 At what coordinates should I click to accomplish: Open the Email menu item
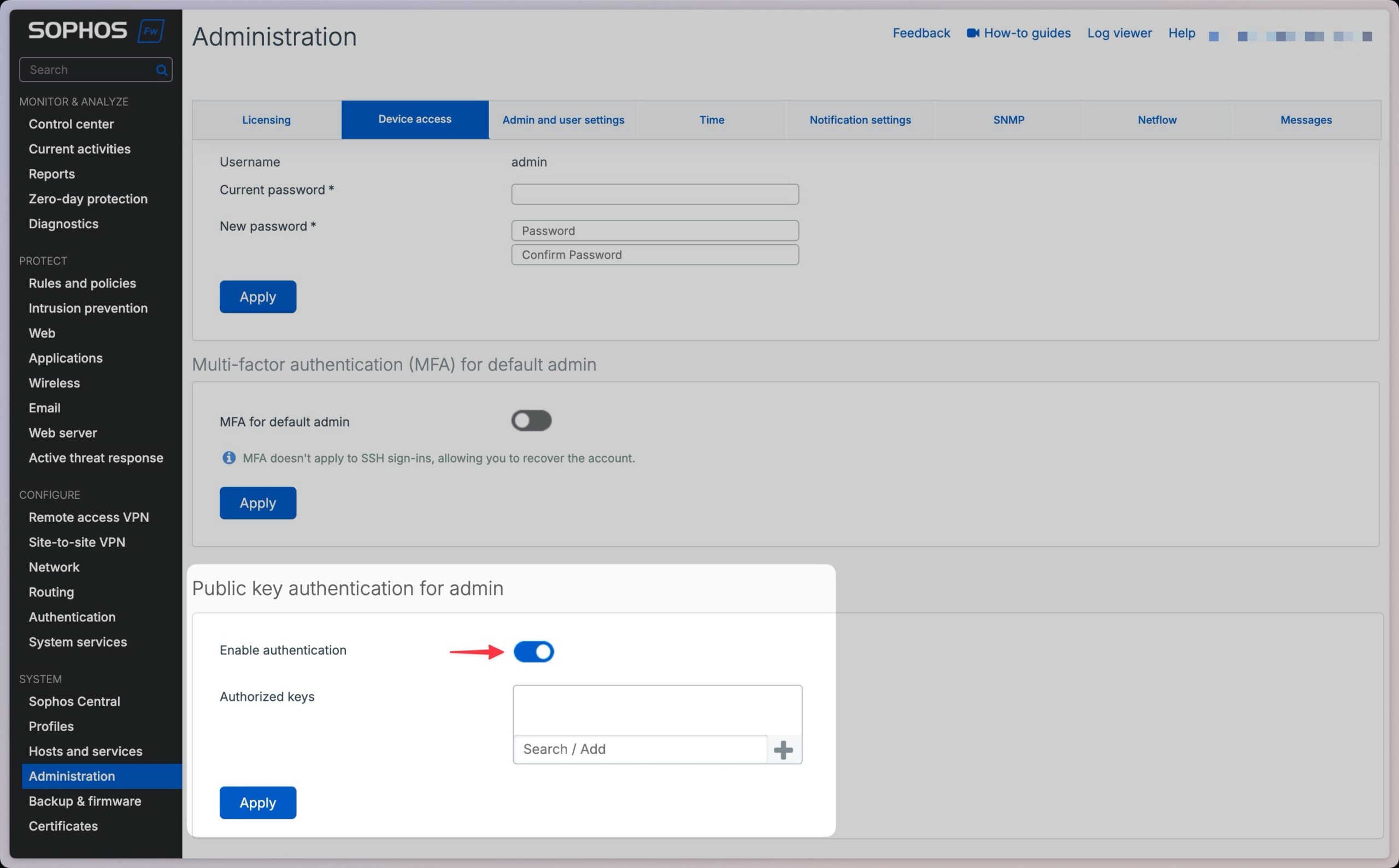[x=44, y=408]
